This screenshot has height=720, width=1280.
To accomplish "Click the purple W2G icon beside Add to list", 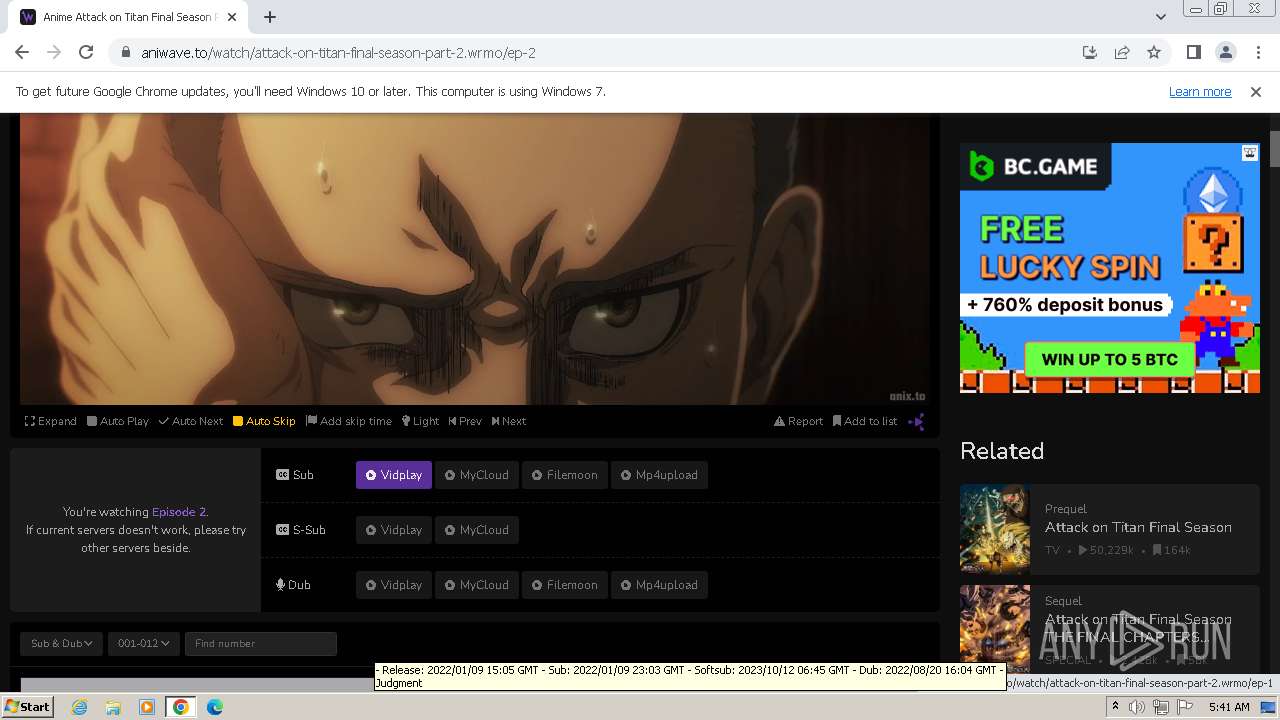I will pos(916,421).
